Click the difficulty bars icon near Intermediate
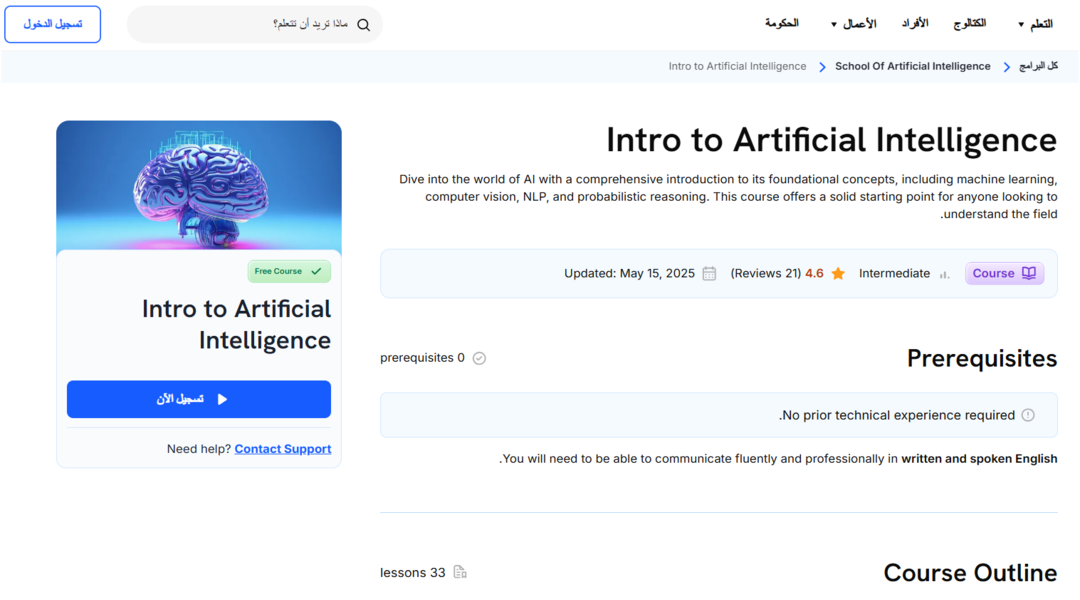 tap(944, 274)
